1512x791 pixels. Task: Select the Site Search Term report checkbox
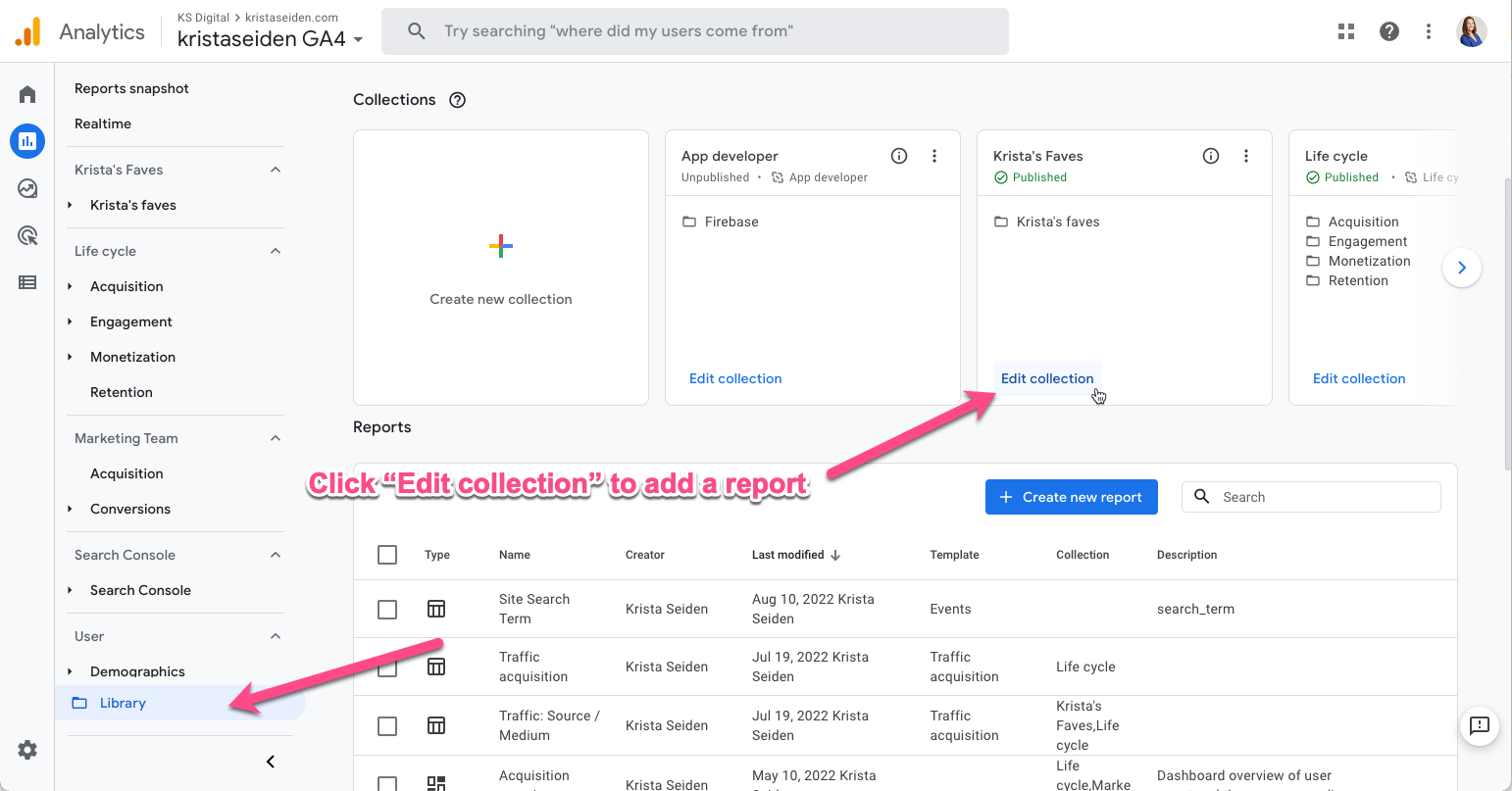(x=387, y=609)
